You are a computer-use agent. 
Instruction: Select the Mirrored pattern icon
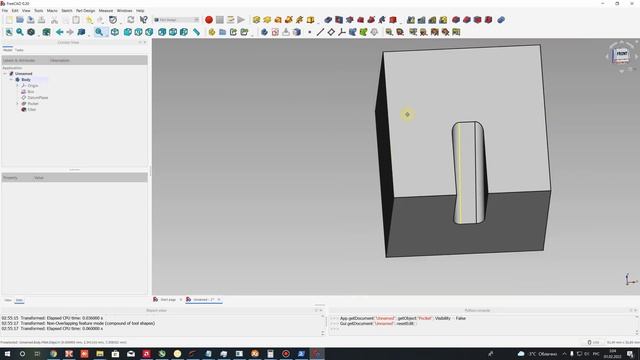pyautogui.click(x=411, y=20)
